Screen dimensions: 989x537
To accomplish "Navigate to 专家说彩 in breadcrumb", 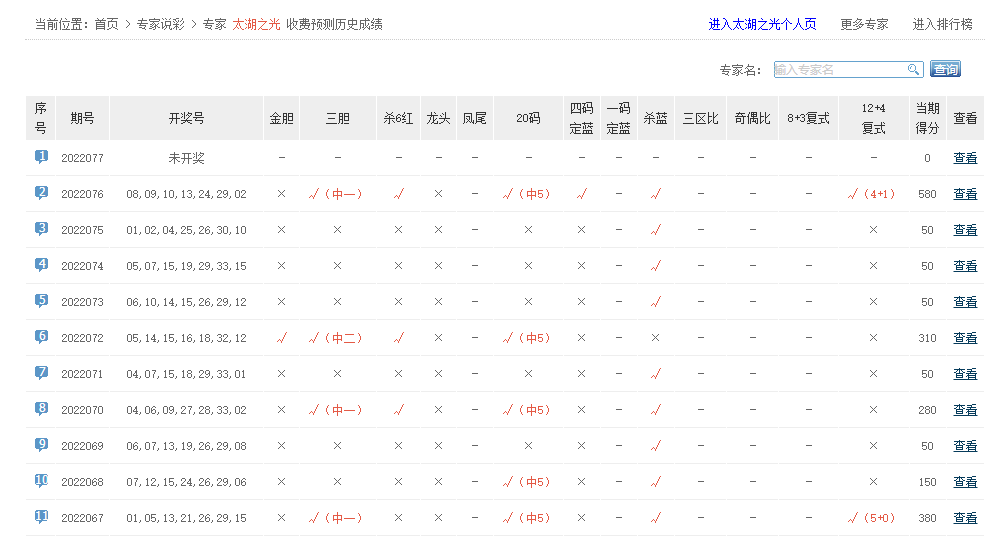I will coord(161,24).
